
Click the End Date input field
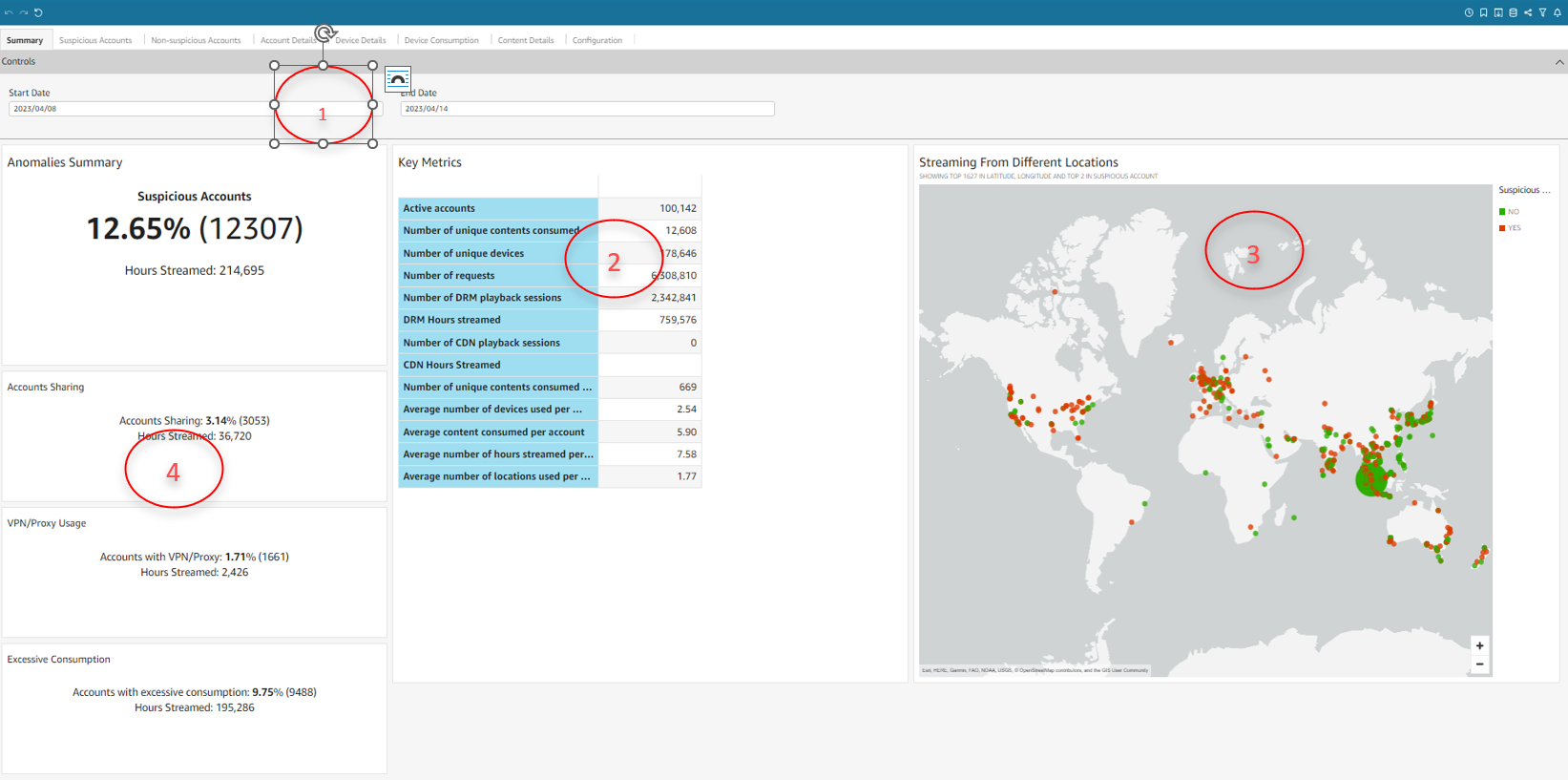click(x=587, y=109)
